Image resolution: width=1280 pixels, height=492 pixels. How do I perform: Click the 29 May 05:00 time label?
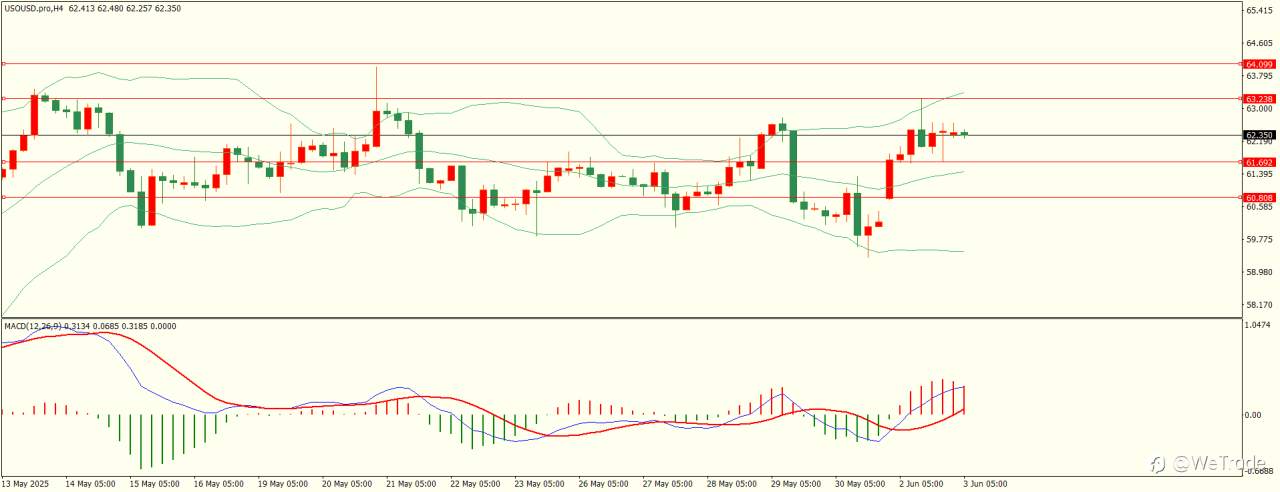tap(794, 484)
